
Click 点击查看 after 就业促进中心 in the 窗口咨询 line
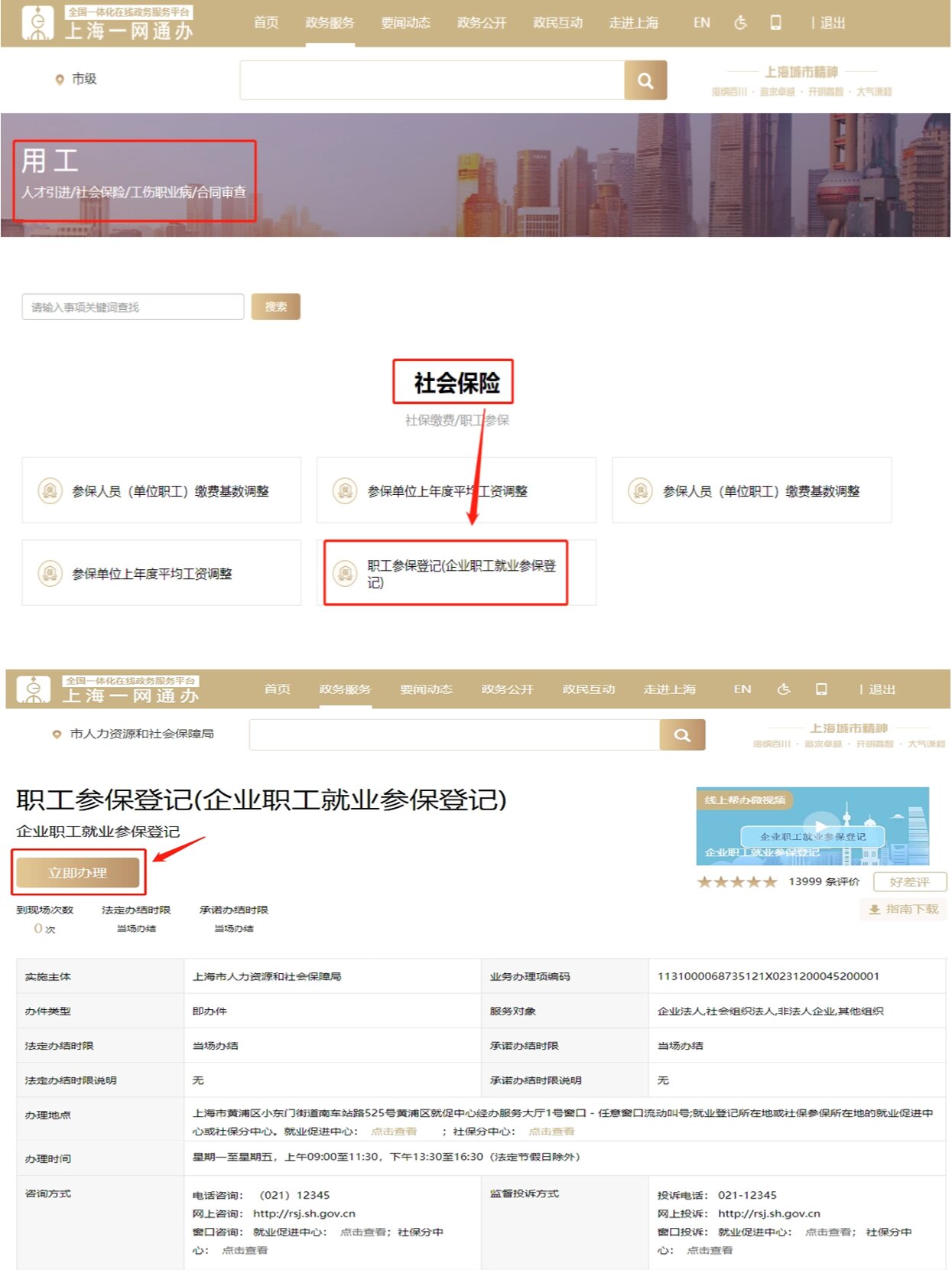[363, 1232]
